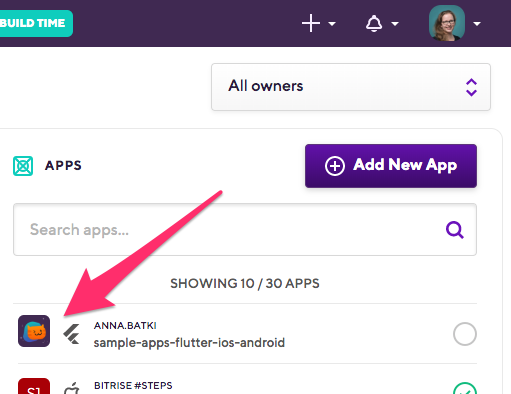
Task: Expand the notifications dropdown arrow
Action: pyautogui.click(x=395, y=24)
